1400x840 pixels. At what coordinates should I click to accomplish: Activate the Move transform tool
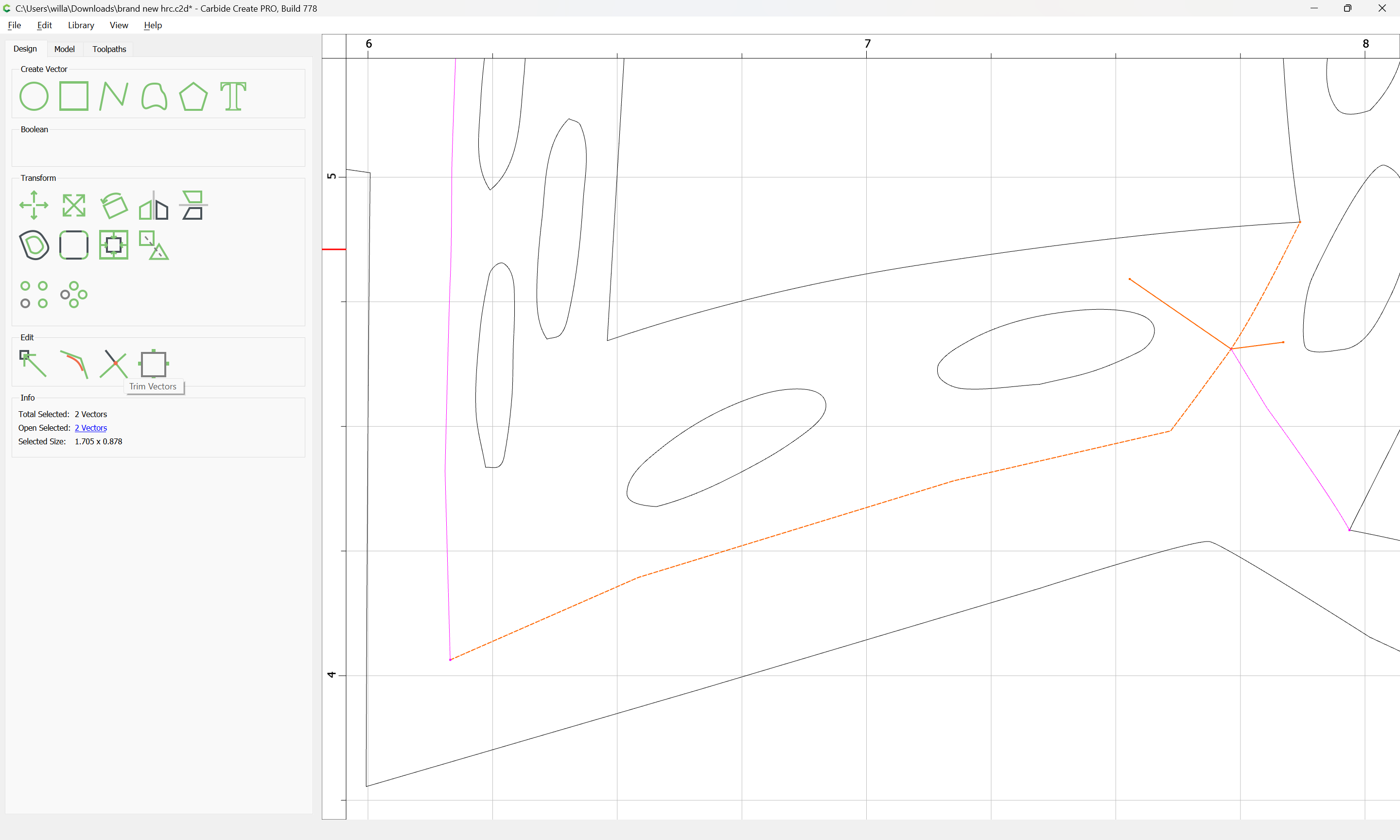(34, 205)
